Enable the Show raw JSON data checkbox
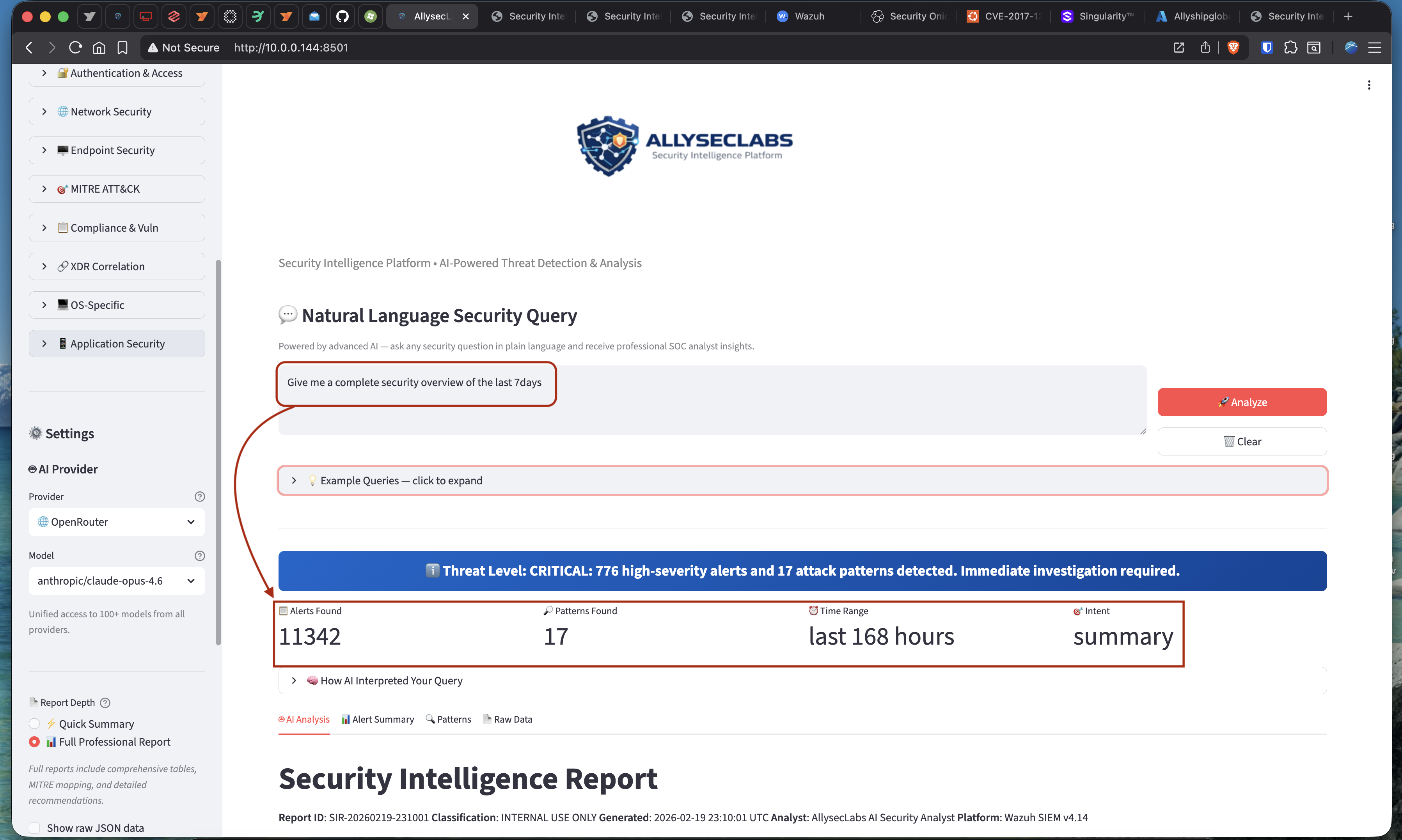1402x840 pixels. pos(35,828)
